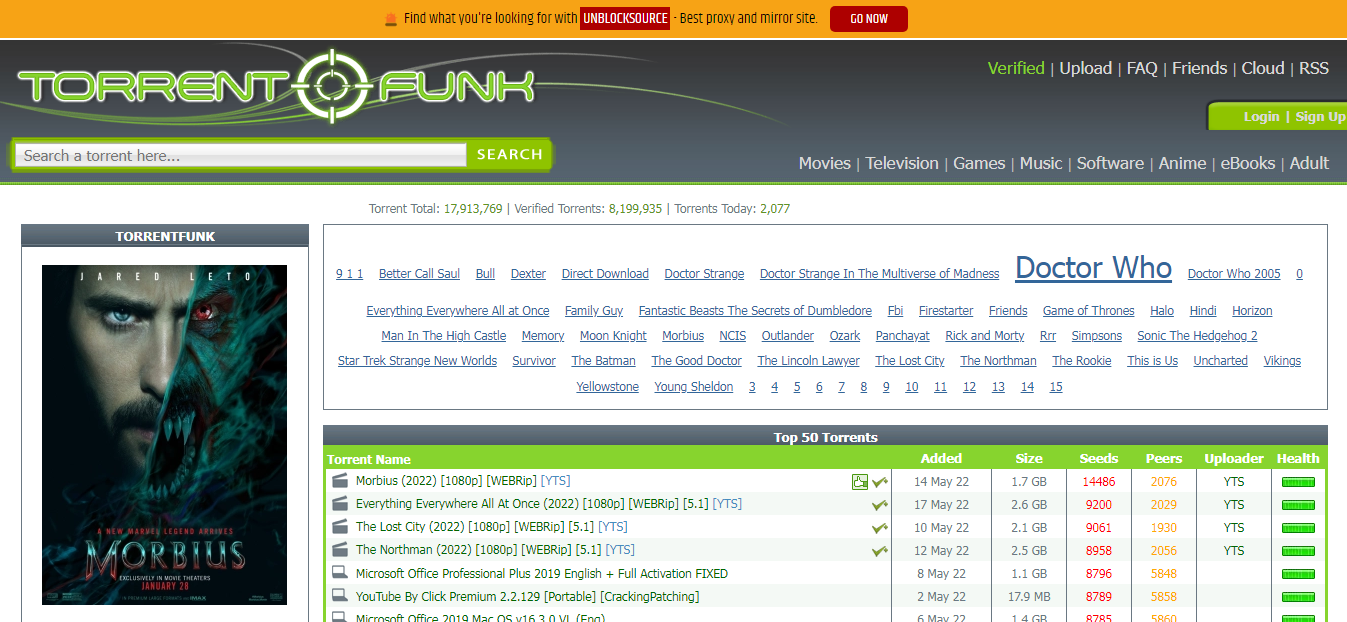This screenshot has height=622, width=1347.
Task: Open the Better Call Saul tag
Action: coord(419,274)
